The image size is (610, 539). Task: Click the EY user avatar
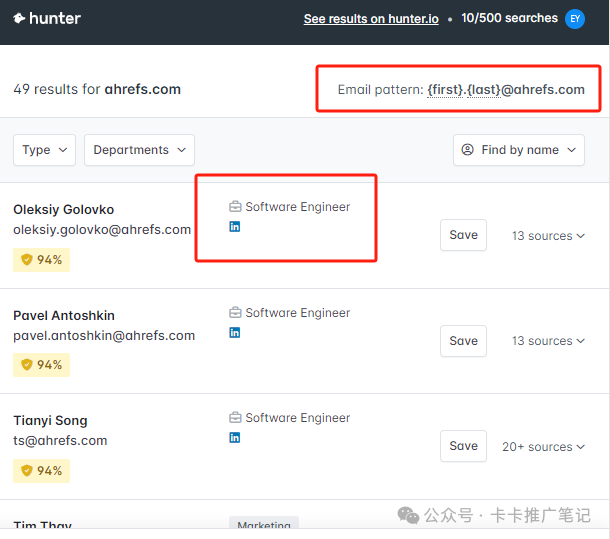coord(575,19)
